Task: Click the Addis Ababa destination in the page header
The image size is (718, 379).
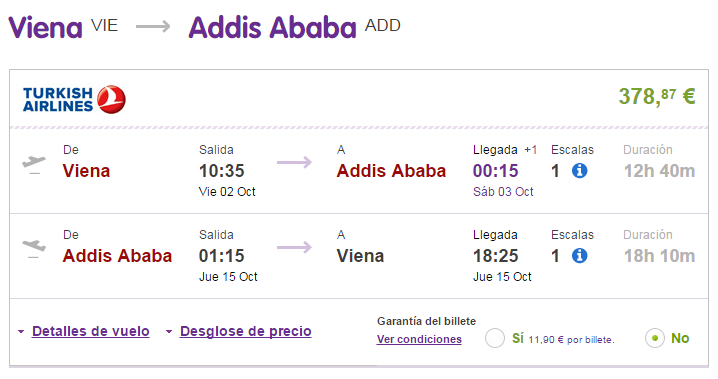Action: [x=272, y=27]
